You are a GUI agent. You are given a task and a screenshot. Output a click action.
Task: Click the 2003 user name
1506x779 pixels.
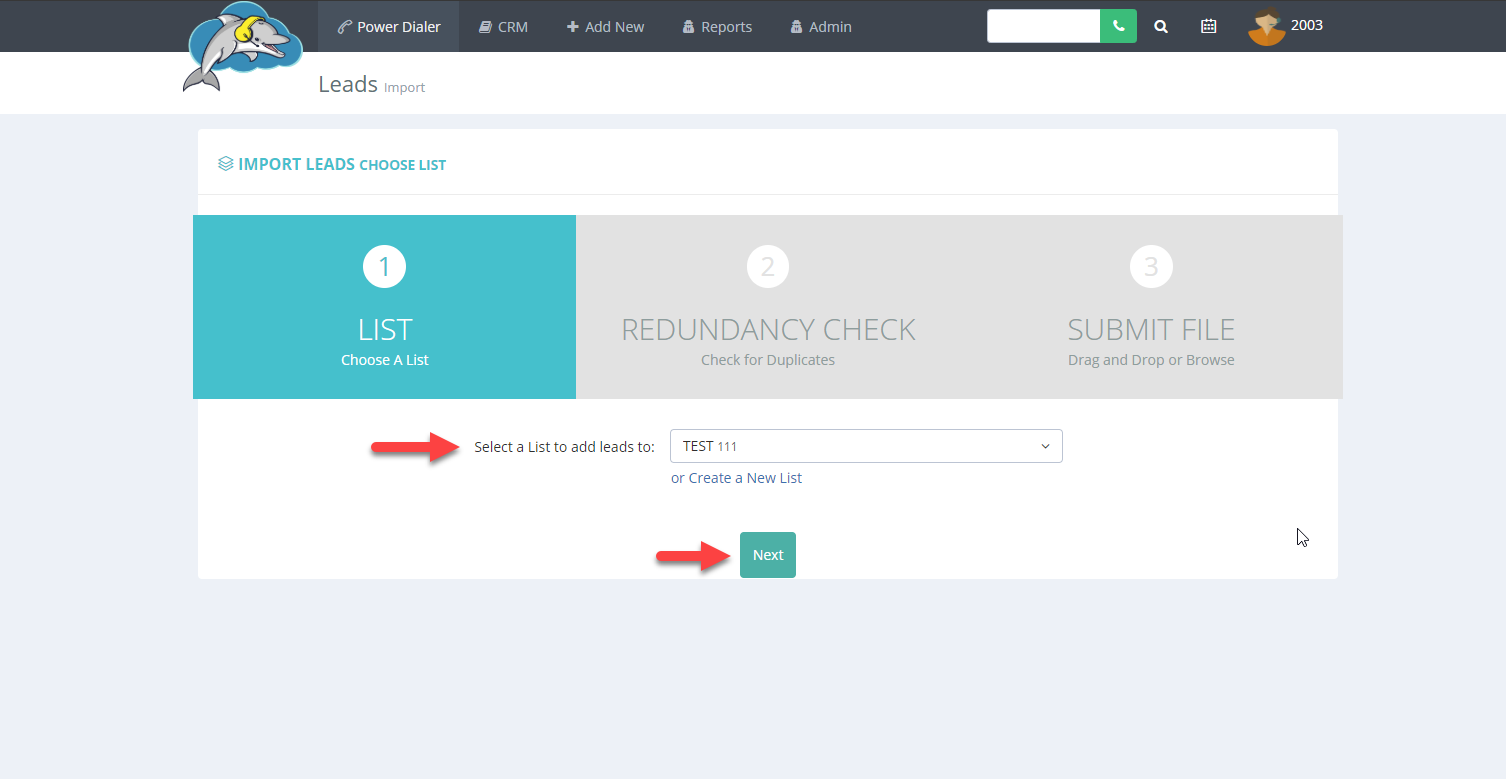1307,25
